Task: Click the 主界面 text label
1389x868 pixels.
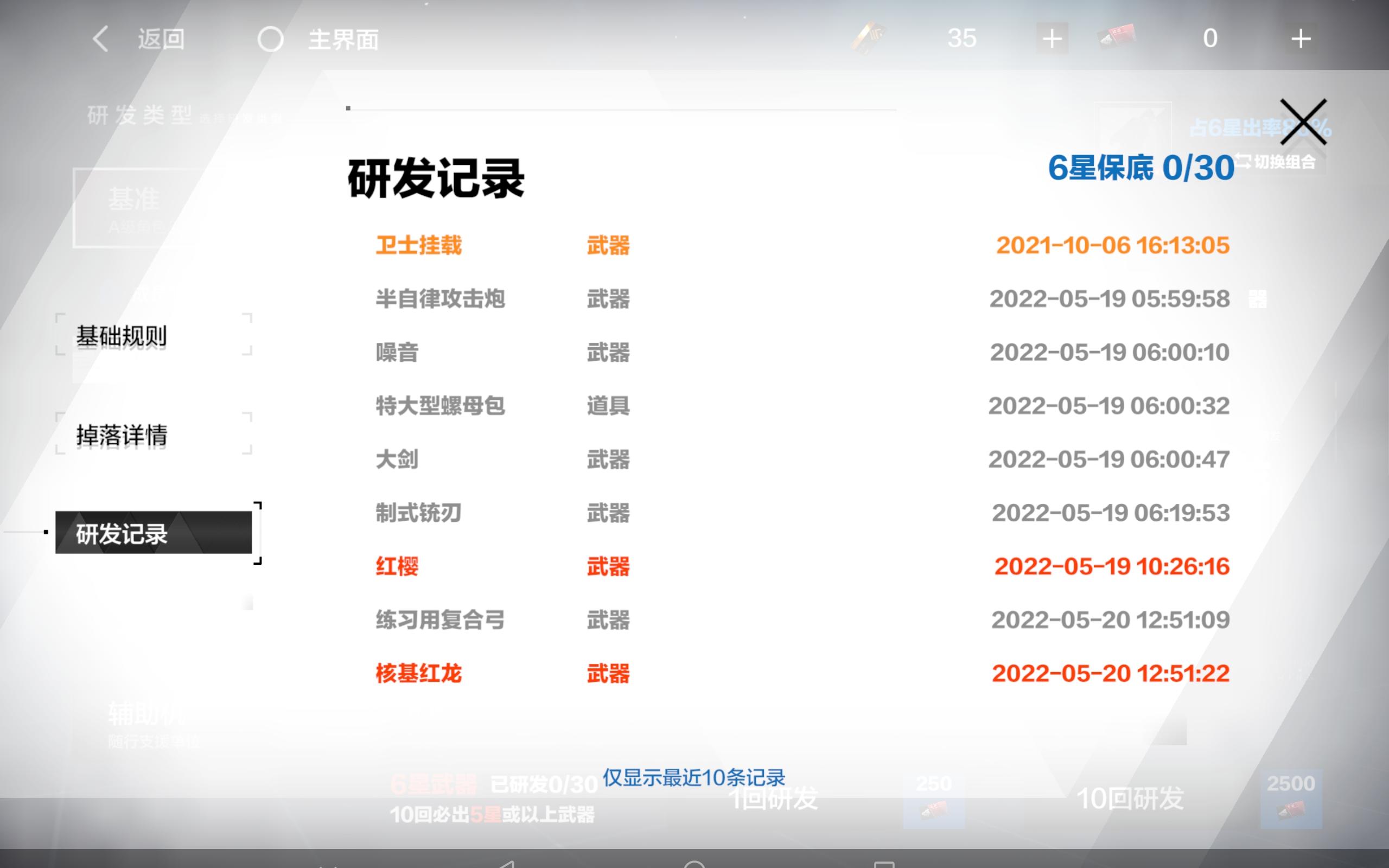Action: click(x=343, y=40)
